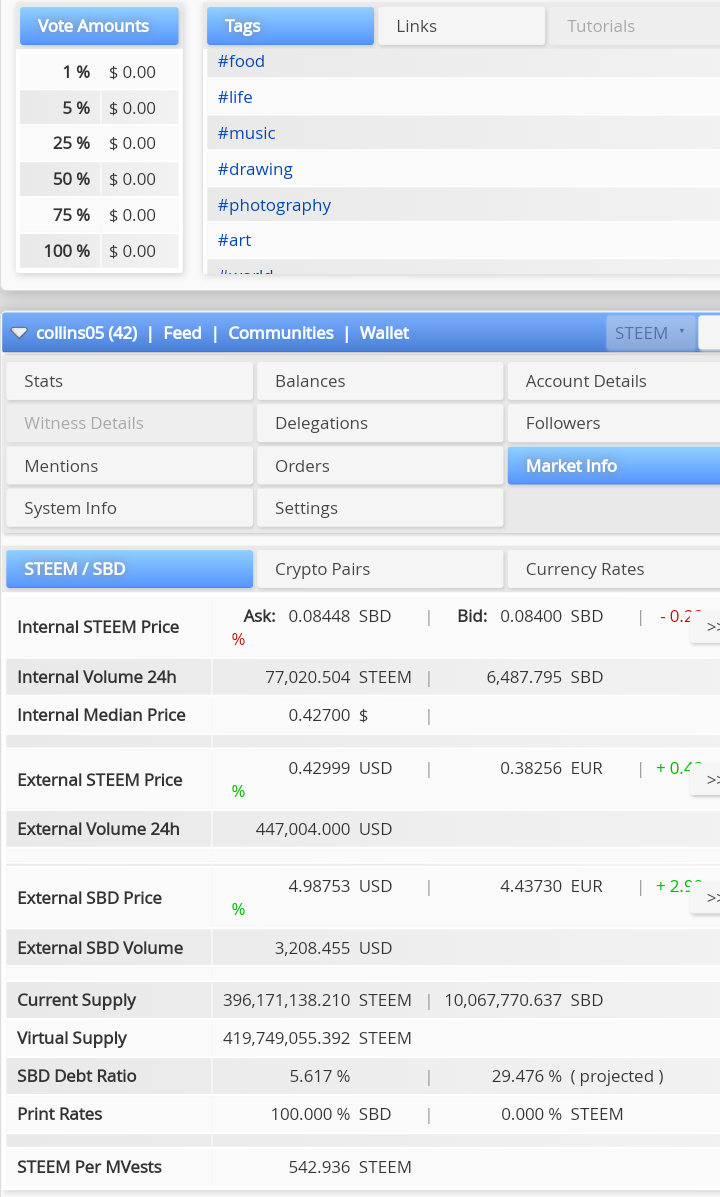Click the 50 % vote amount row
The image size is (720, 1197).
(99, 179)
